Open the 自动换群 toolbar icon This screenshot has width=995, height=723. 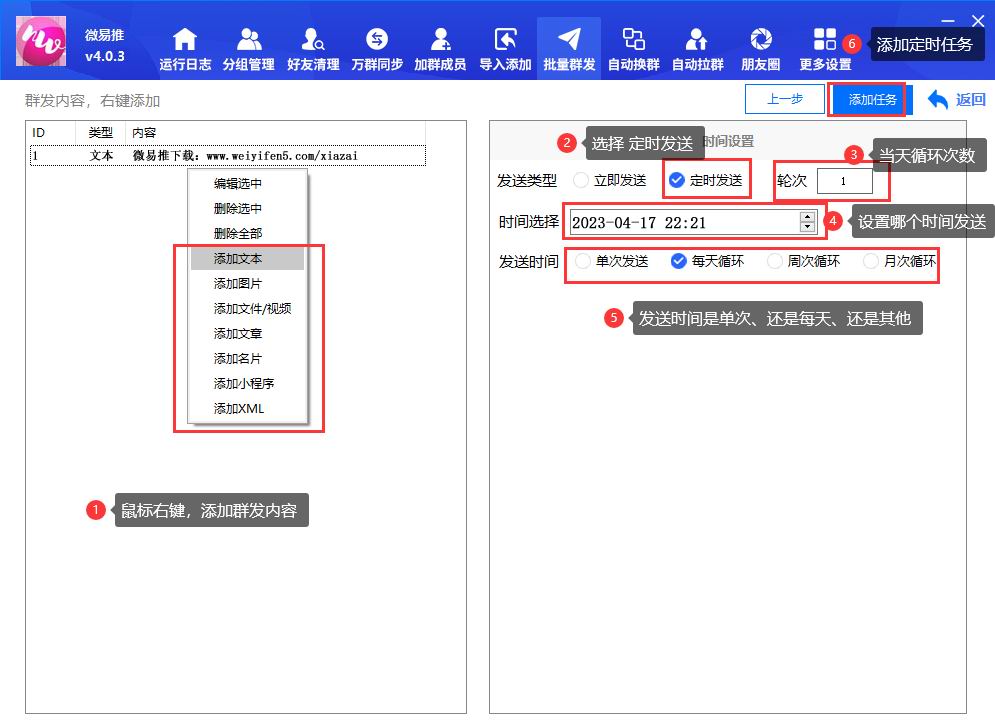[633, 40]
